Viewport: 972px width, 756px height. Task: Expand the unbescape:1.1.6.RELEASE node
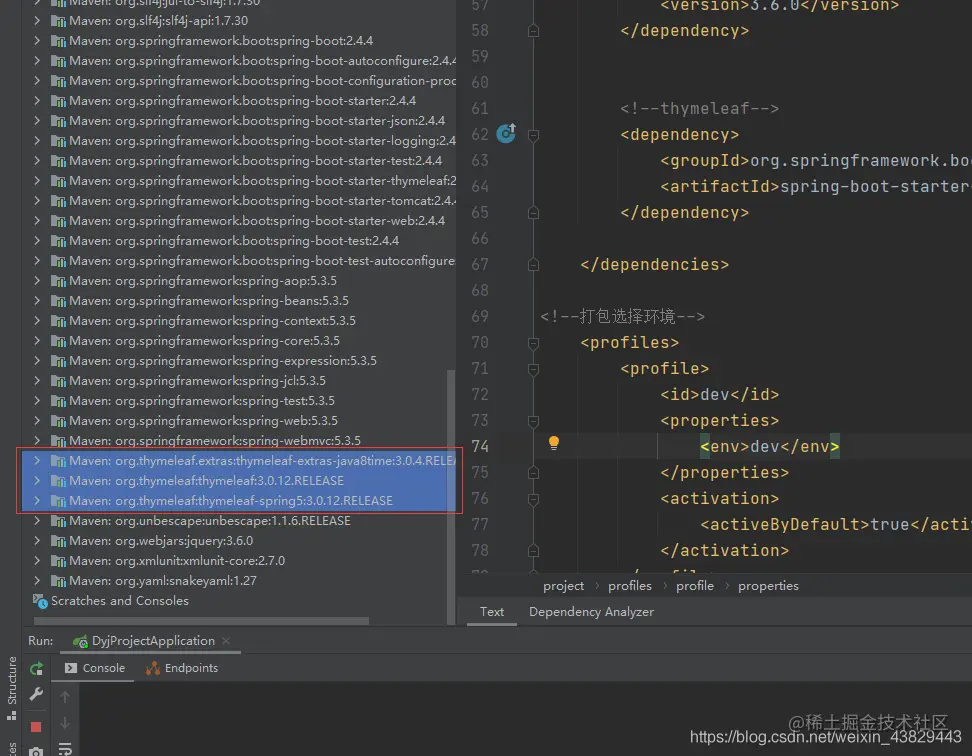[x=37, y=521]
